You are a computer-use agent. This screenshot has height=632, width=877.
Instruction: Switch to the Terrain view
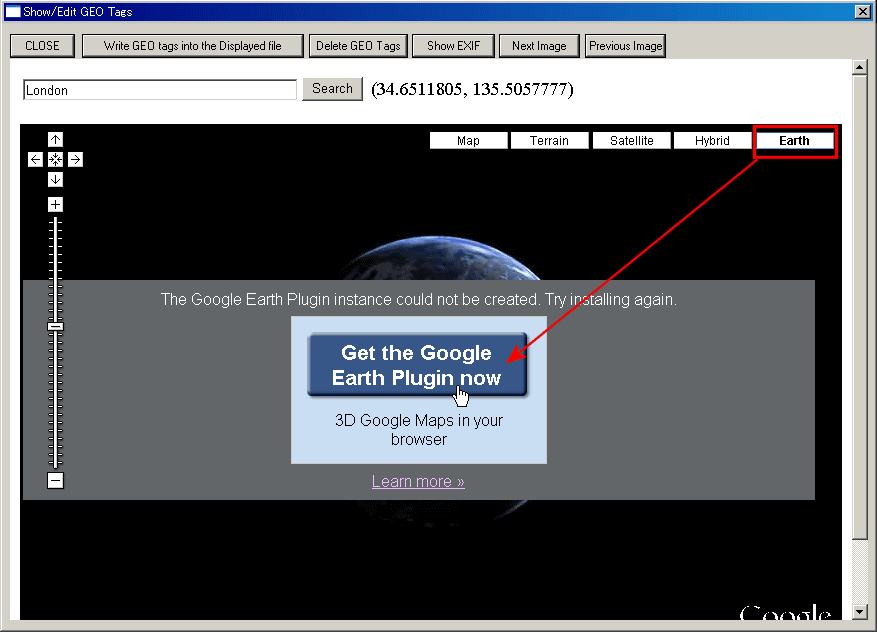coord(549,140)
